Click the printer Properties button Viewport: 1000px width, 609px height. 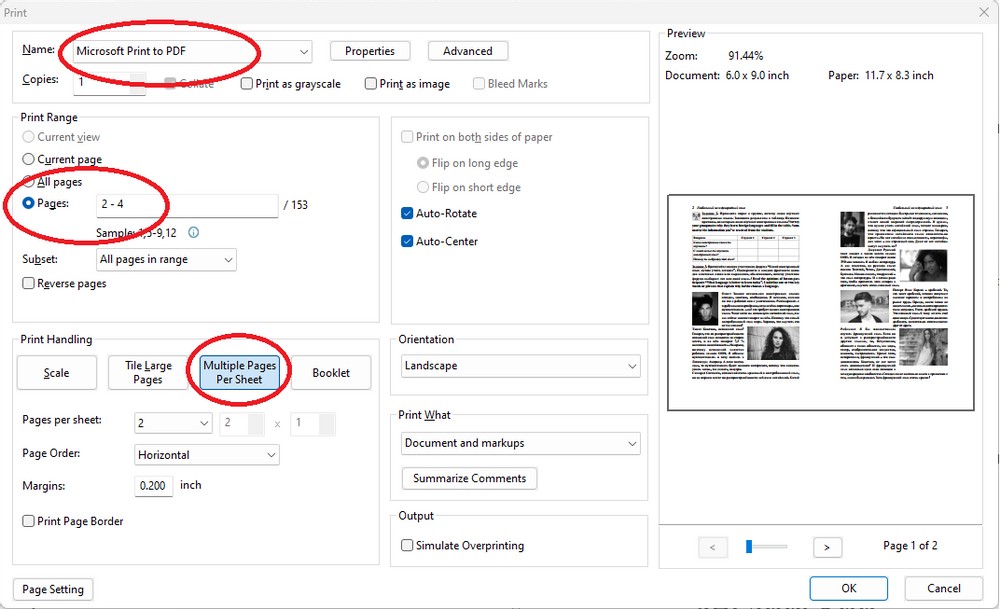pos(370,51)
